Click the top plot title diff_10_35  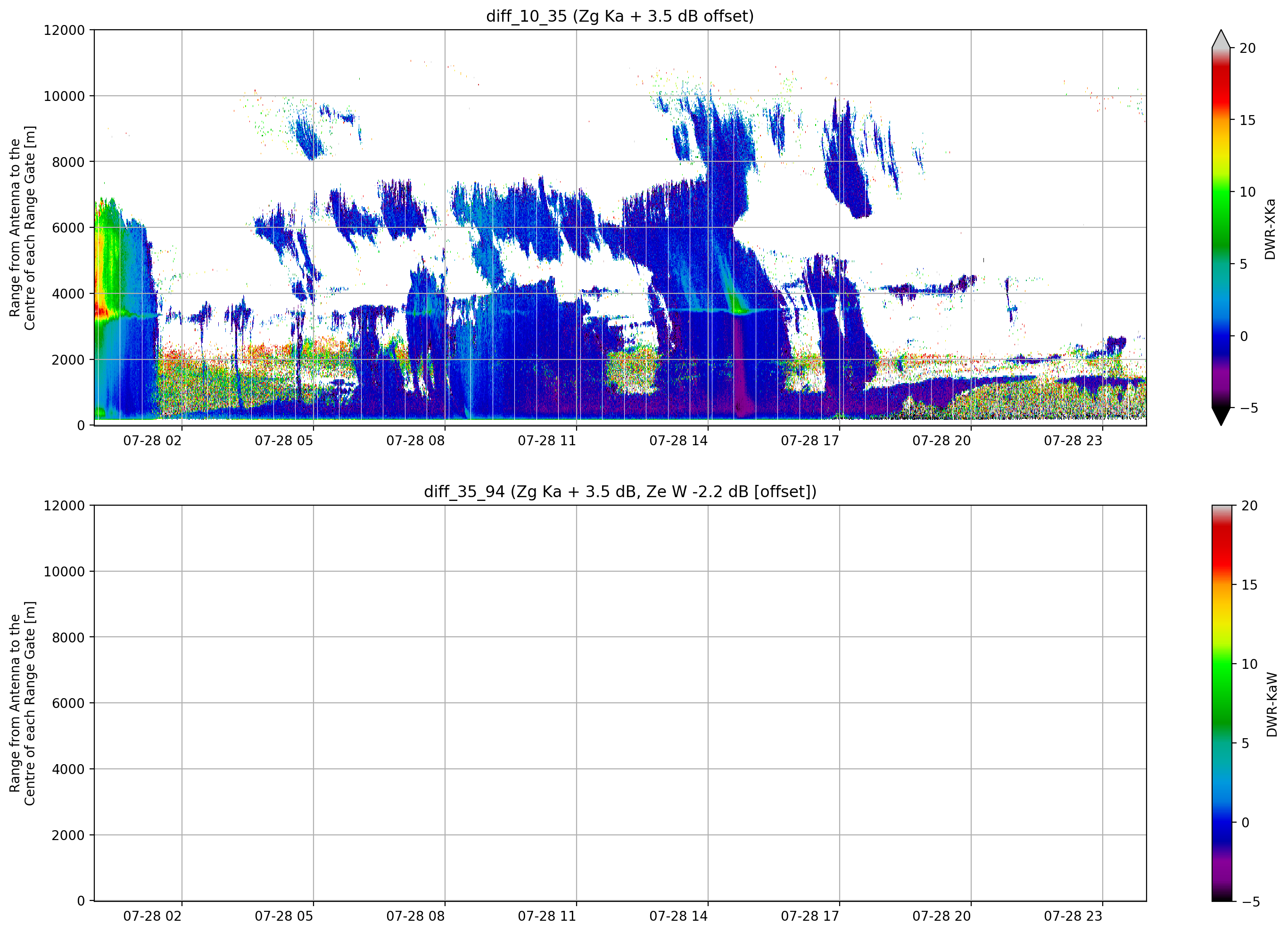coord(620,16)
